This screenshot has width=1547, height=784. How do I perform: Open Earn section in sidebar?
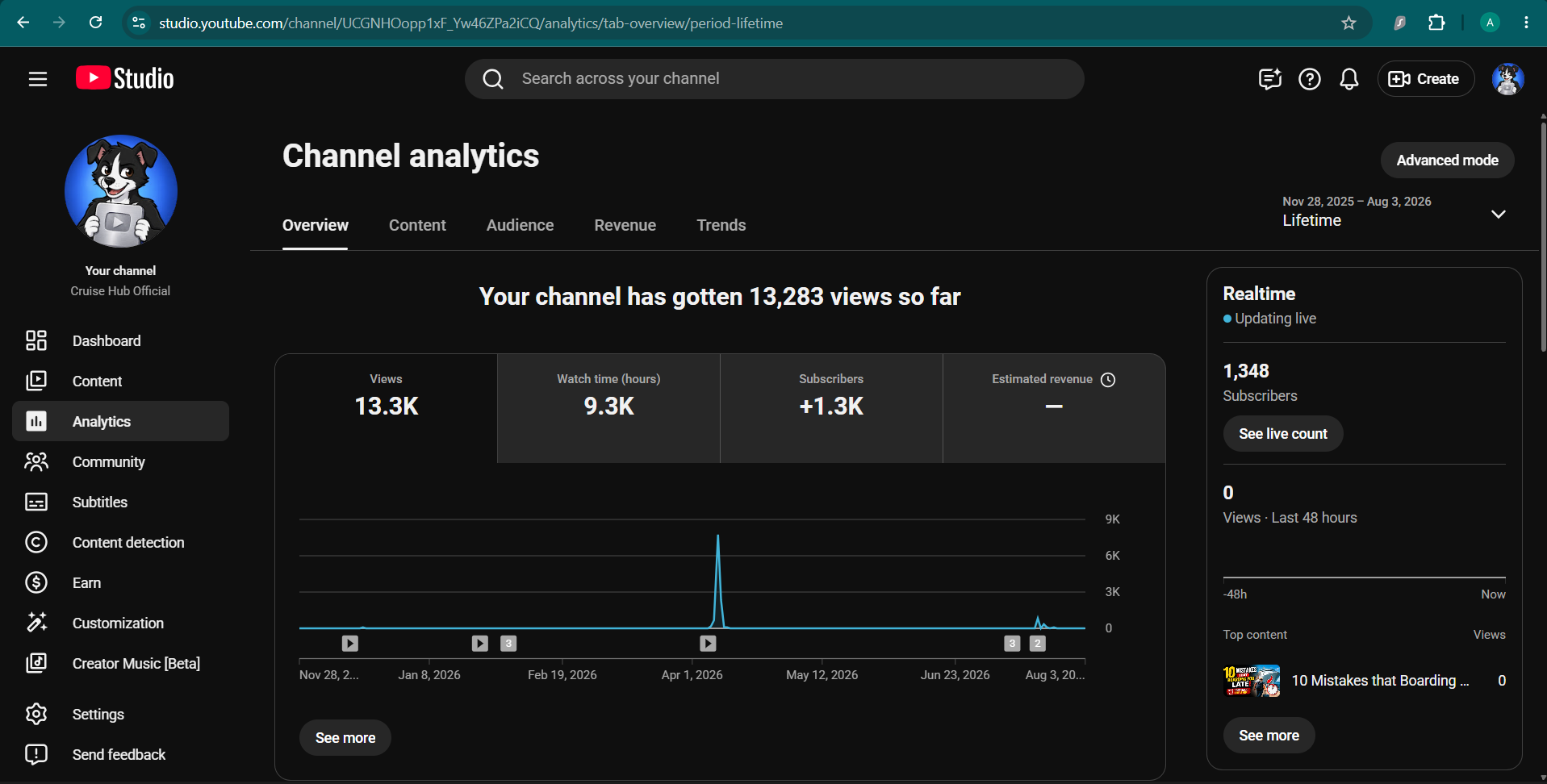[121, 582]
